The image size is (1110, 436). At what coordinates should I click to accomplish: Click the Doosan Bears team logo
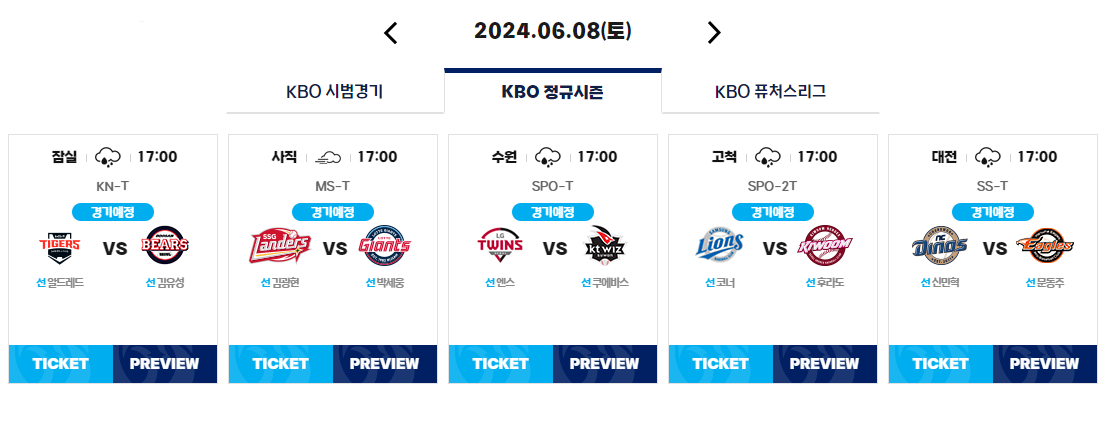166,246
